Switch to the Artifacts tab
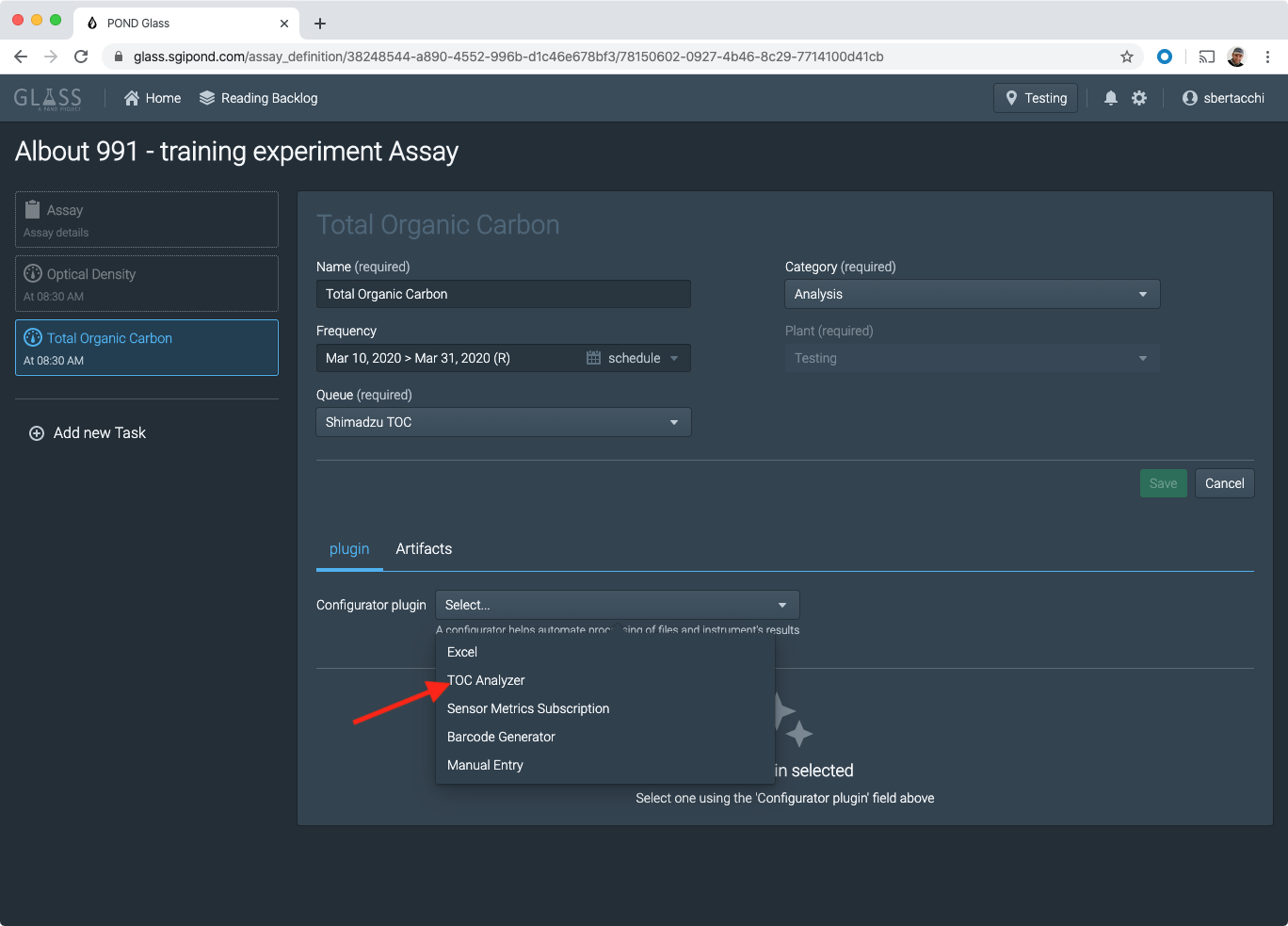This screenshot has height=926, width=1288. [x=424, y=549]
